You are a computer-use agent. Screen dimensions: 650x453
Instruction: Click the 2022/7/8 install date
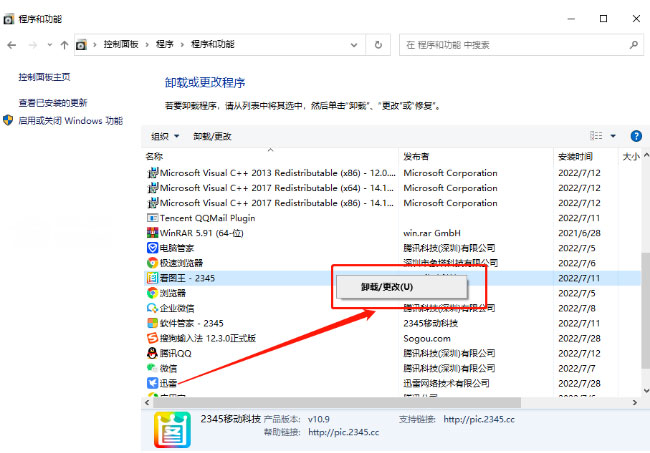(577, 308)
